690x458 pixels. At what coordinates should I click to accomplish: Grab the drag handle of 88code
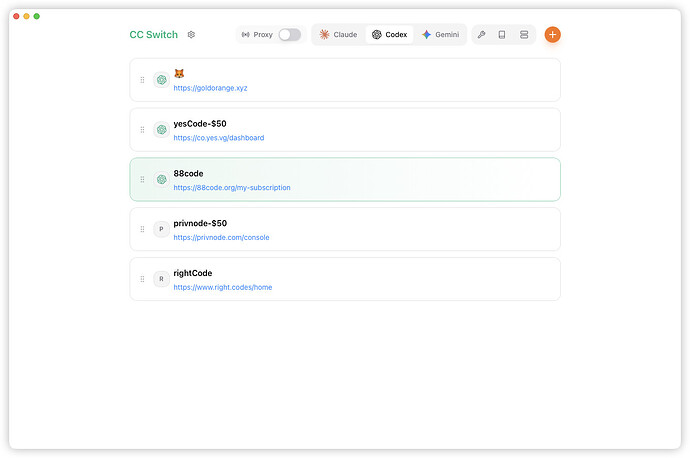142,180
